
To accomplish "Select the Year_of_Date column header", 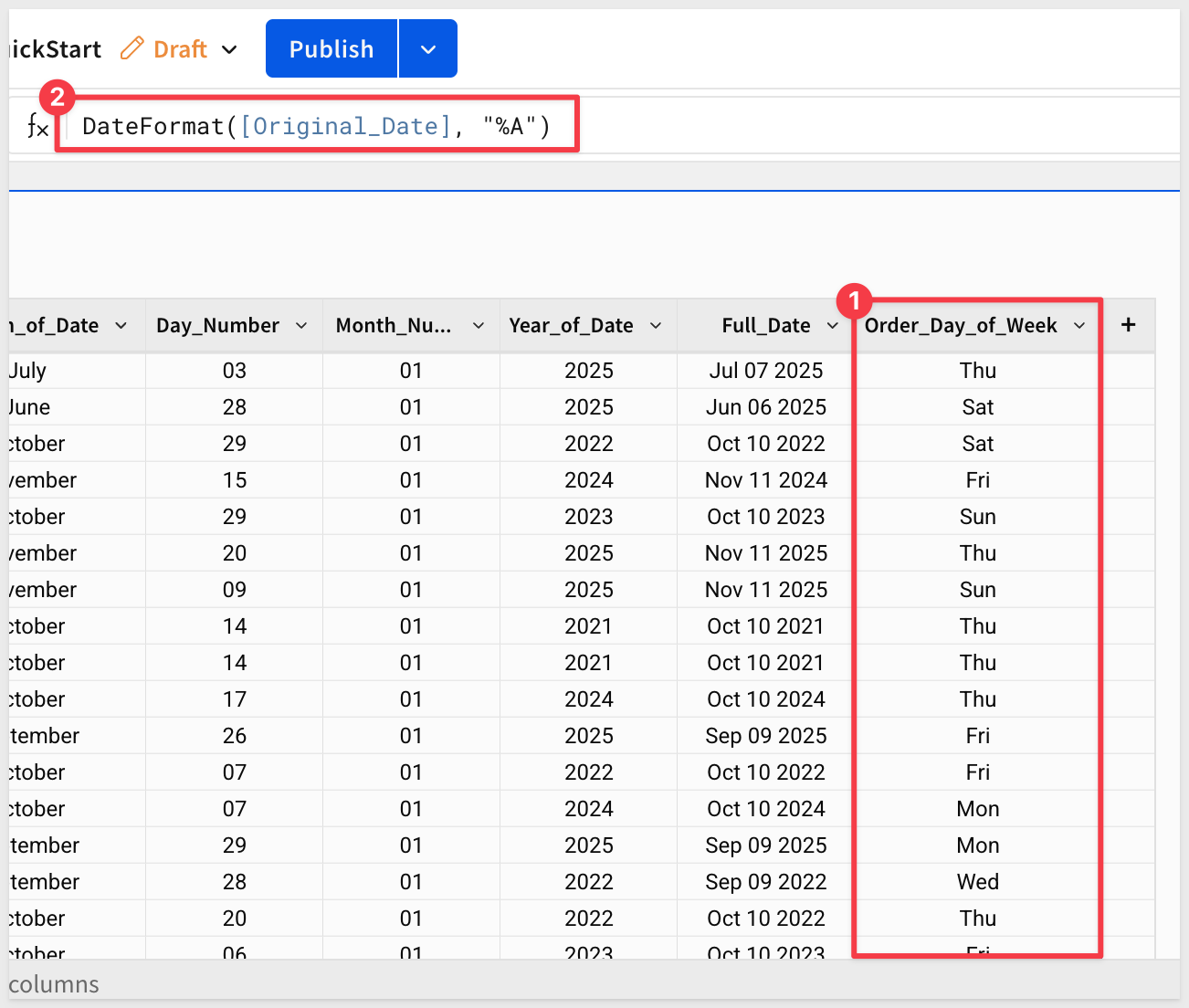I will (x=571, y=326).
